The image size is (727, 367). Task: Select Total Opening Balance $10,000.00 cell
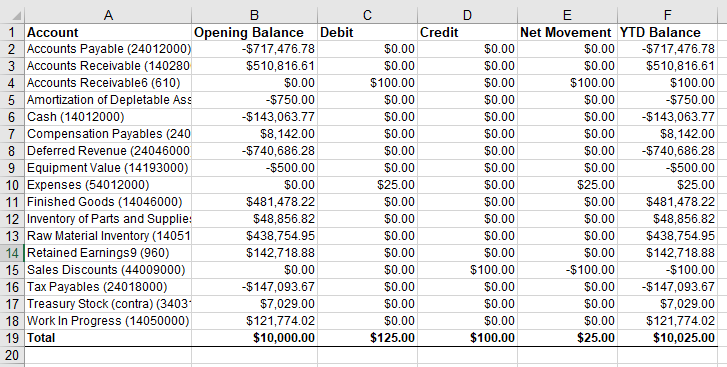(254, 338)
